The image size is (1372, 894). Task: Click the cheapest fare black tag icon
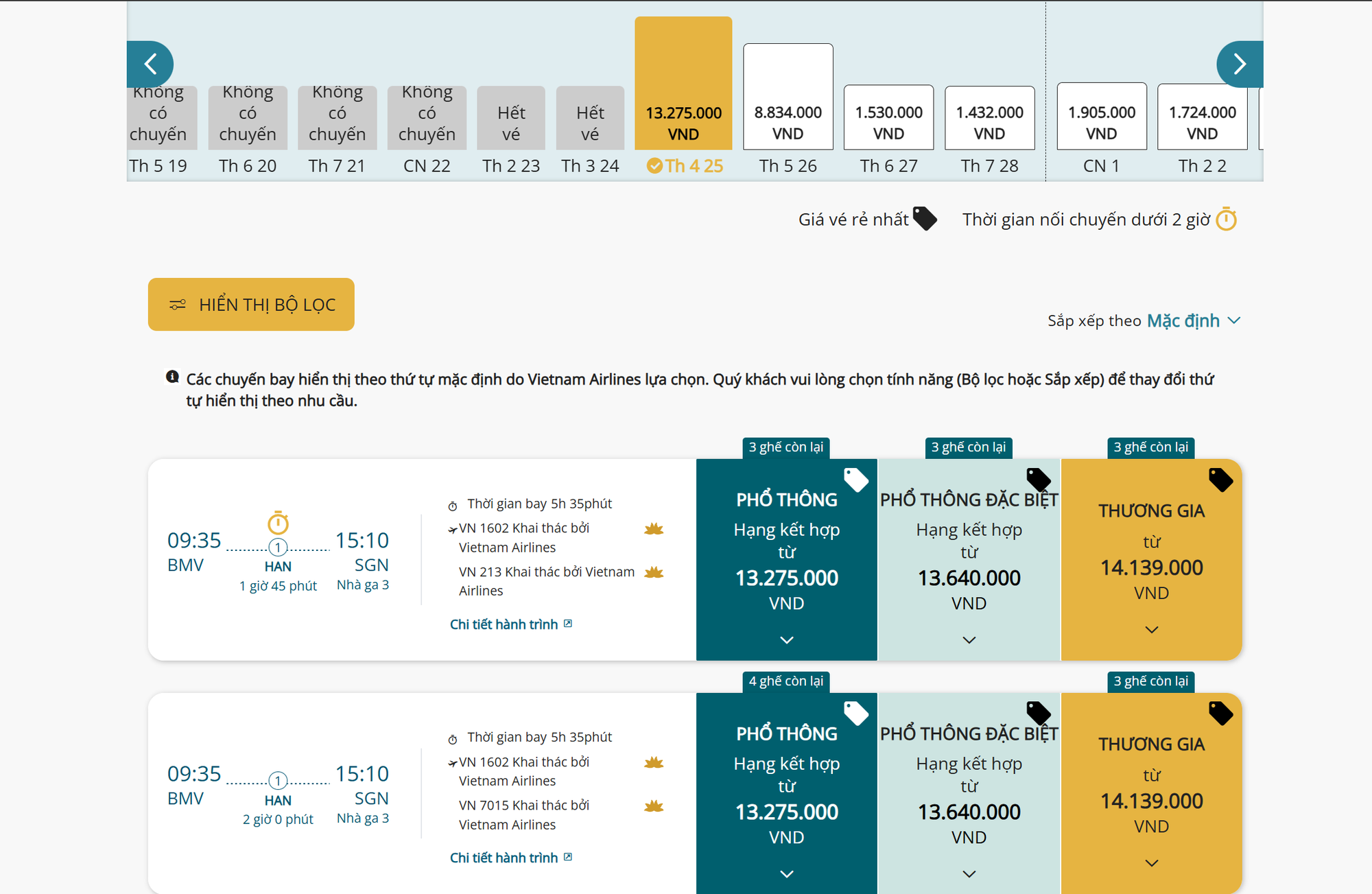tap(925, 219)
